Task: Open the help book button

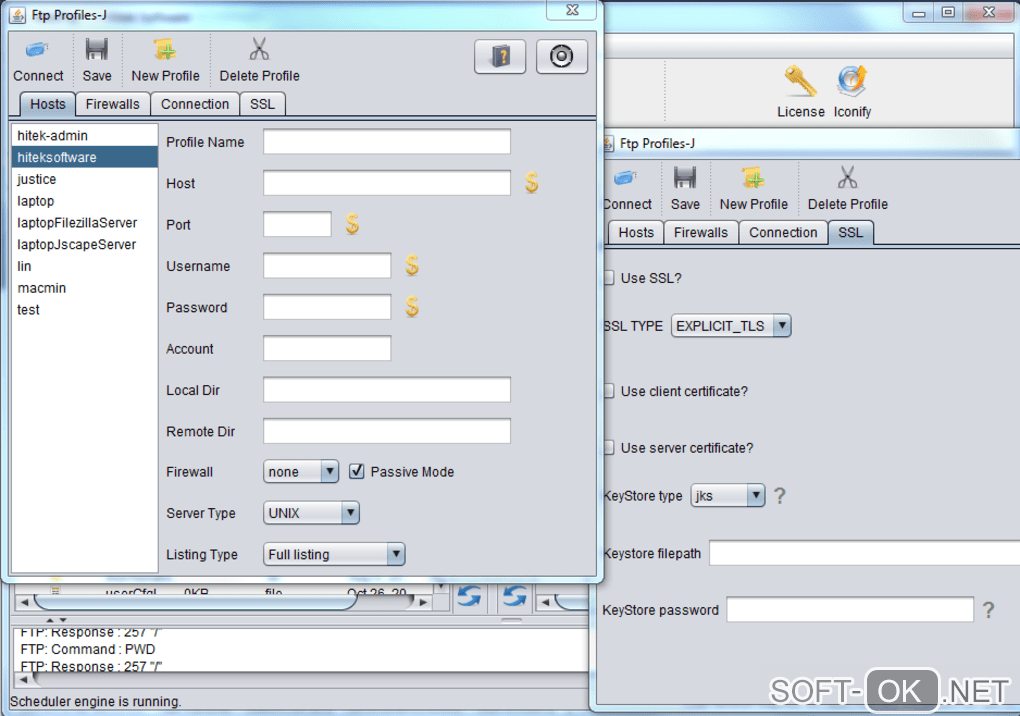Action: click(x=500, y=57)
